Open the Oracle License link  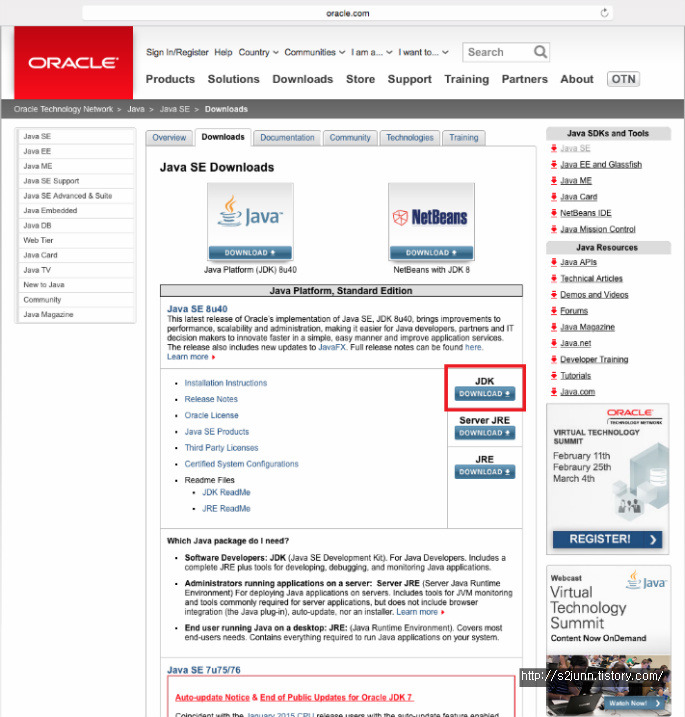212,415
